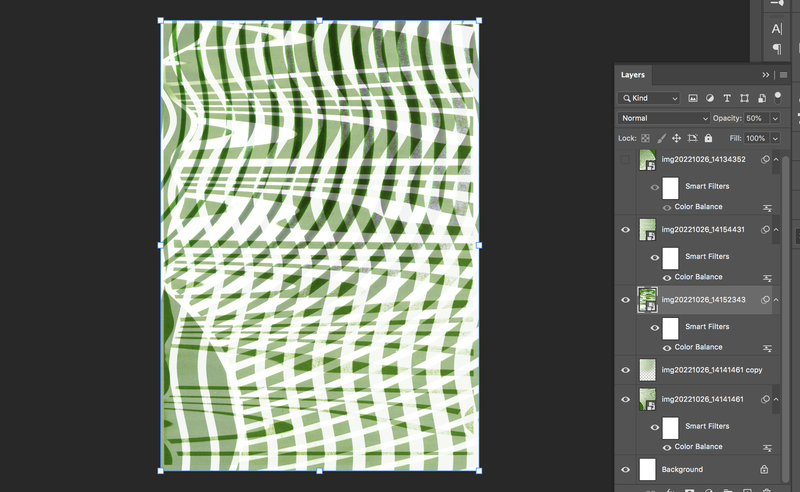
Task: Collapse smart filters of img20221026_14141461
Action: [776, 399]
